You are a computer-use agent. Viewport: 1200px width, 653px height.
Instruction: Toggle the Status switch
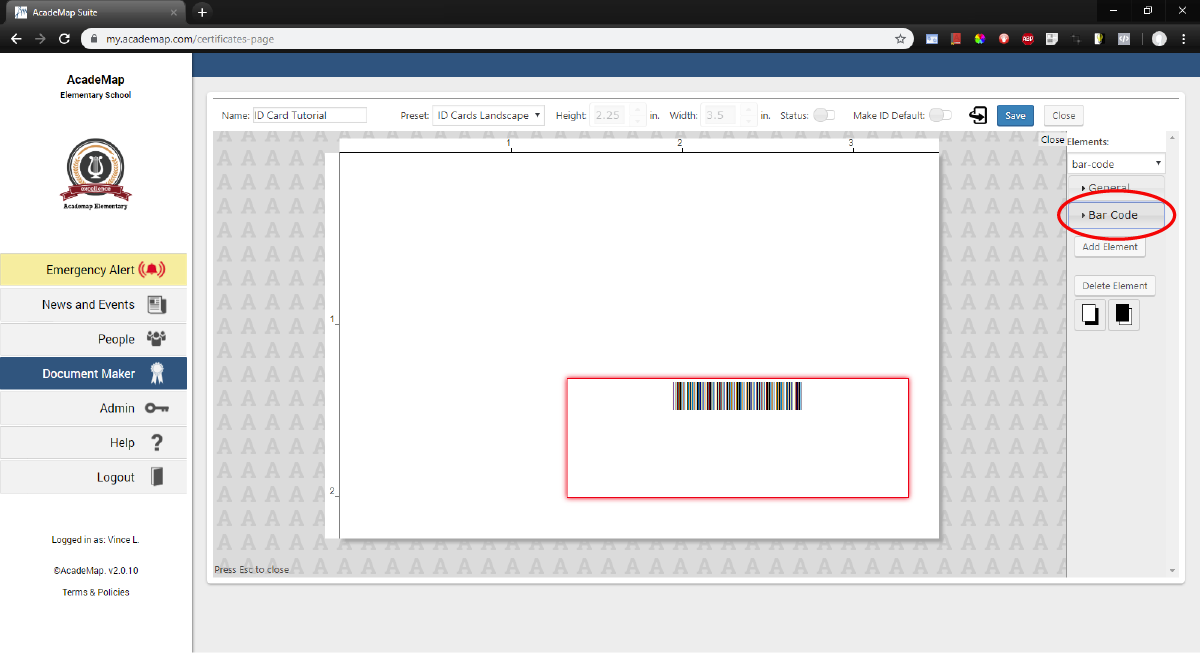click(824, 115)
